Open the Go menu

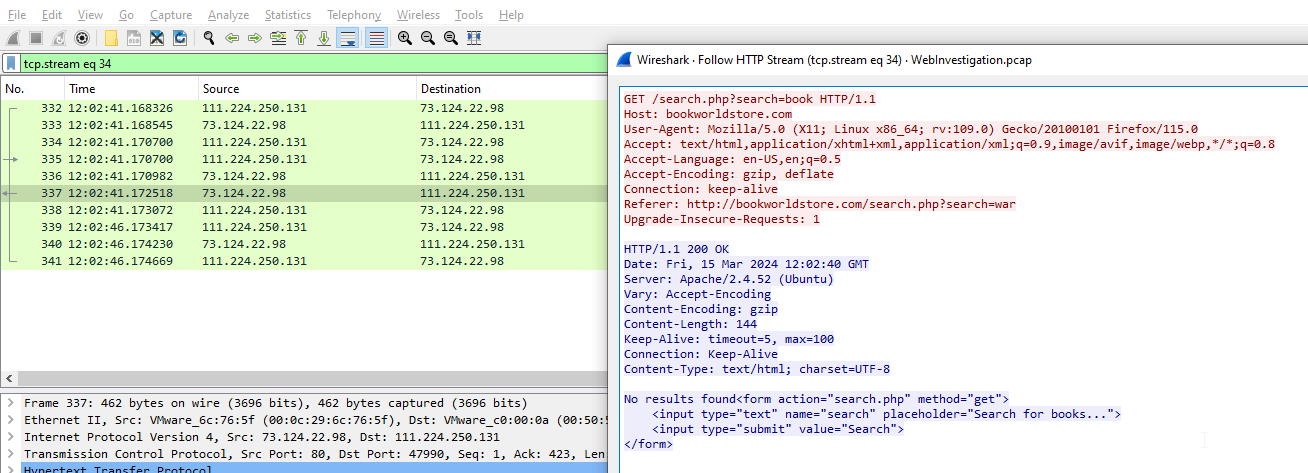pos(126,15)
